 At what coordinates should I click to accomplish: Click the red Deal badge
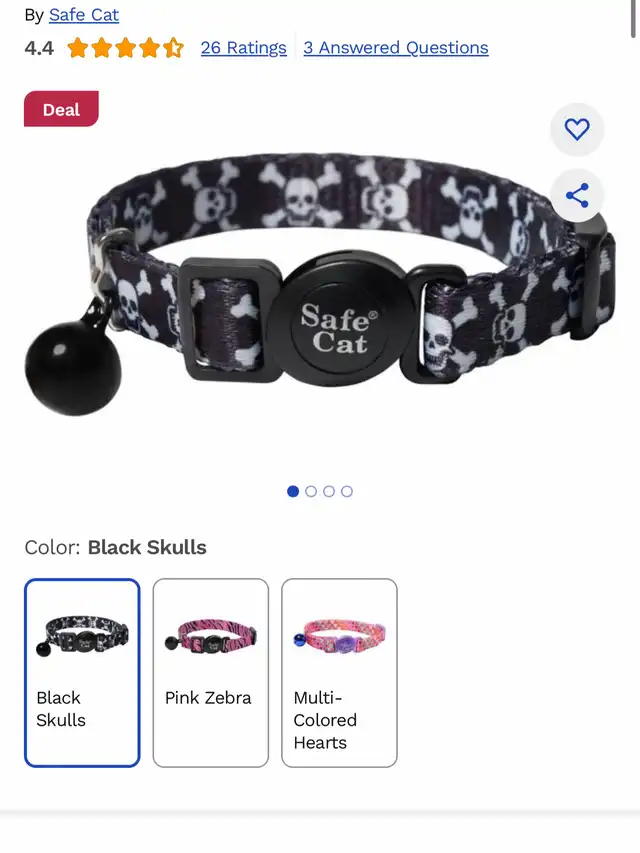[x=61, y=109]
